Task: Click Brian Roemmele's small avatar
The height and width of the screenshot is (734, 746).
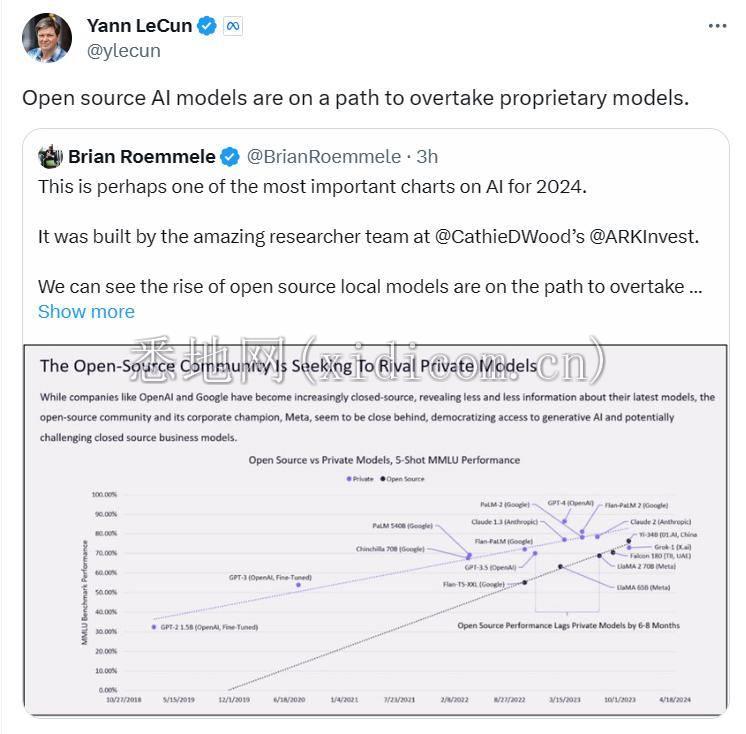Action: tap(50, 157)
